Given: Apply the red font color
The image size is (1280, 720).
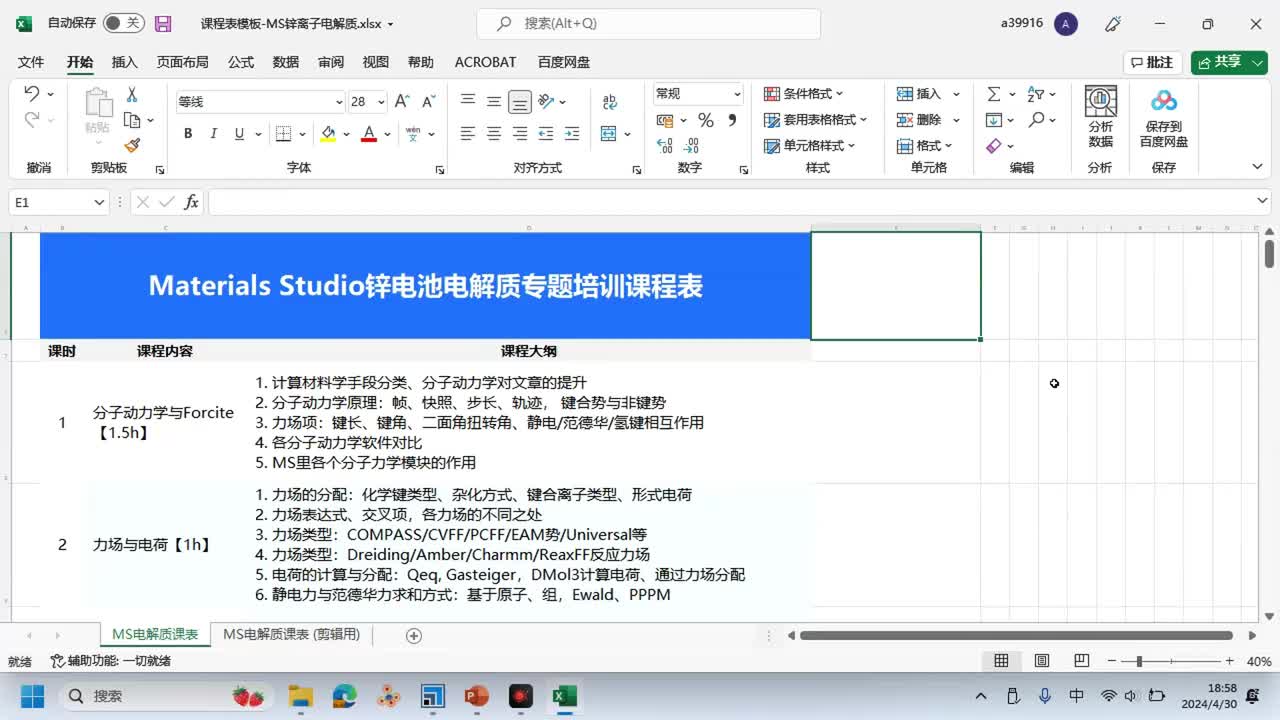Looking at the screenshot, I should (x=369, y=134).
